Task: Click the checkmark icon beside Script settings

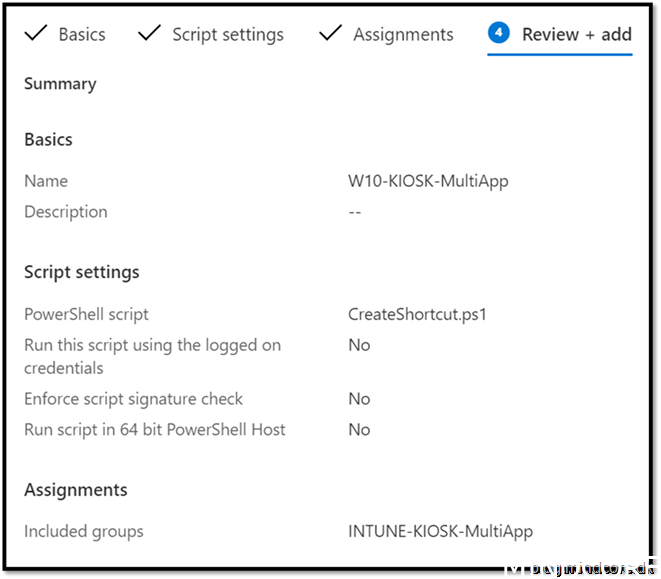Action: coord(149,34)
